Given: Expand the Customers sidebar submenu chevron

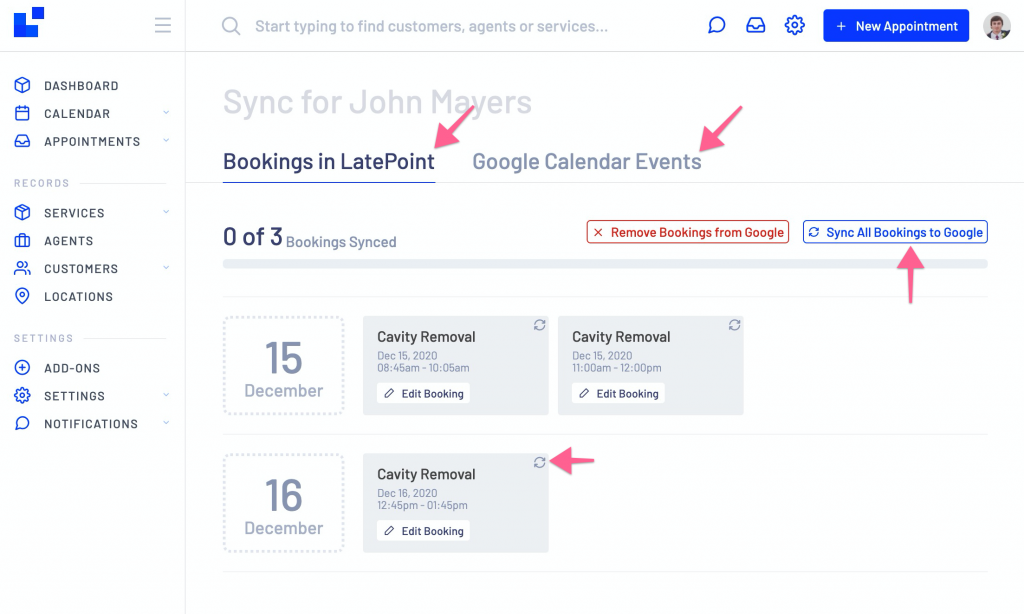Looking at the screenshot, I should pos(166,268).
